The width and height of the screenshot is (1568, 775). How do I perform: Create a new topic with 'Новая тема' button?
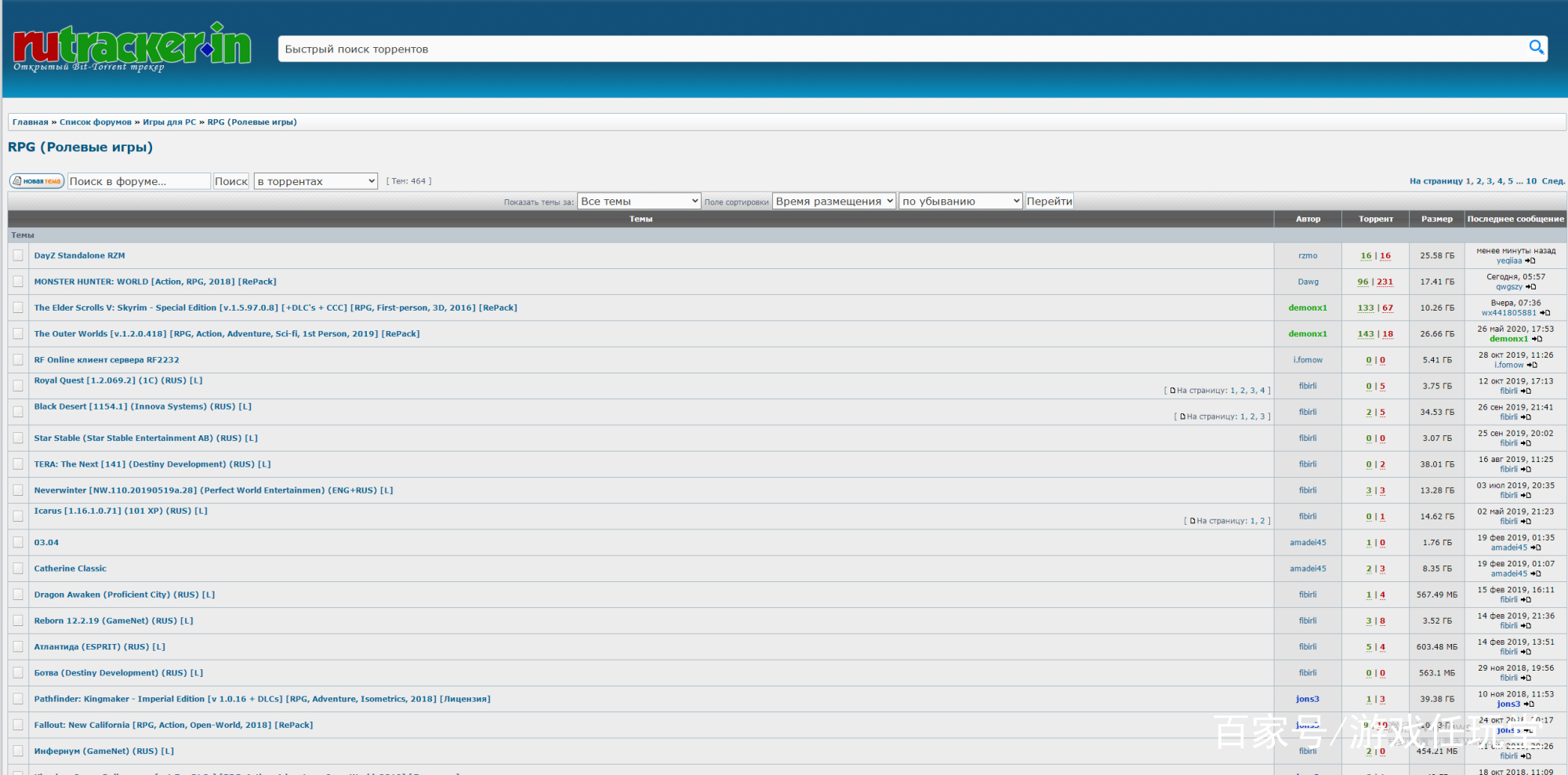pos(37,181)
